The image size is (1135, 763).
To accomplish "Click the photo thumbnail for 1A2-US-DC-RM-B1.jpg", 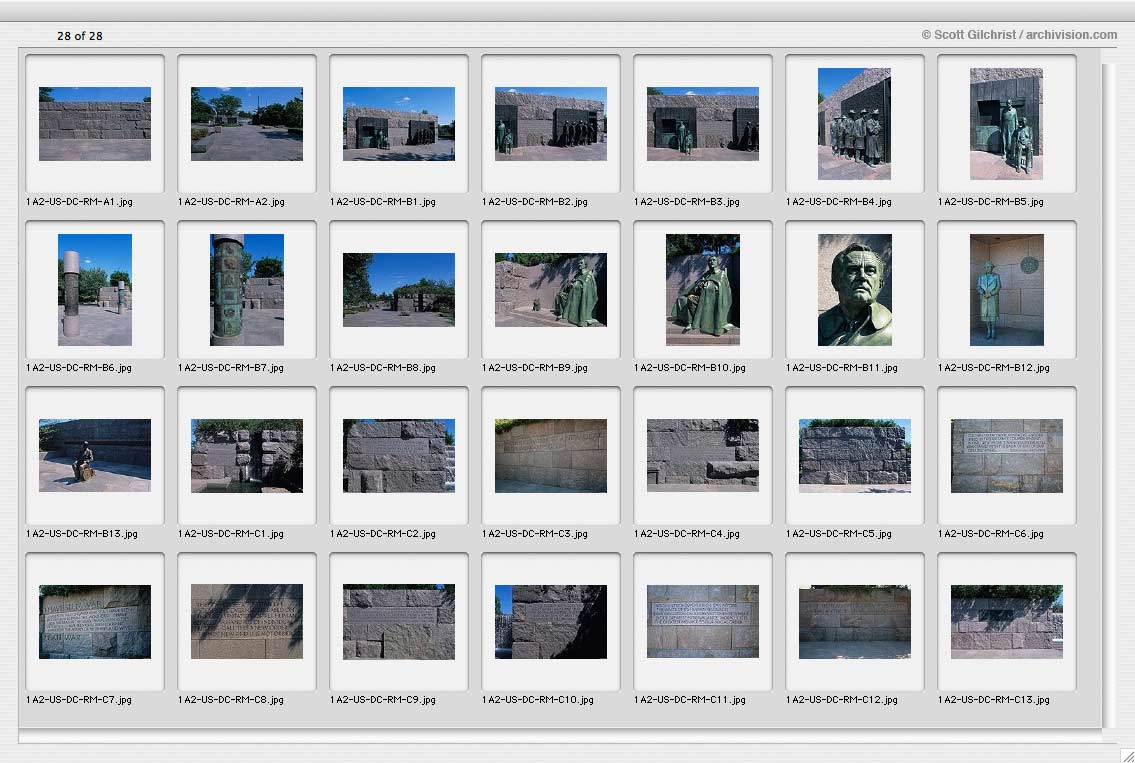I will [399, 124].
